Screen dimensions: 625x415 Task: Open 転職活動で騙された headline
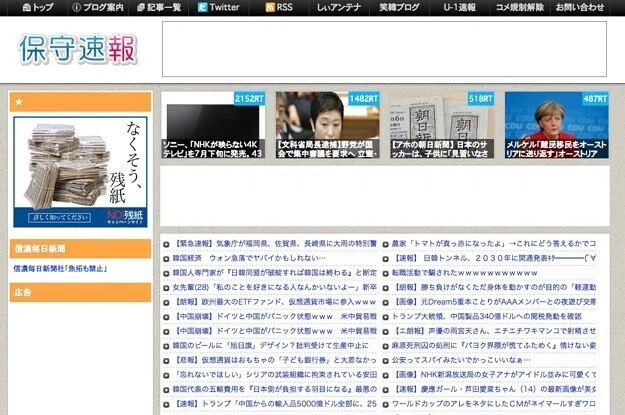coord(465,273)
